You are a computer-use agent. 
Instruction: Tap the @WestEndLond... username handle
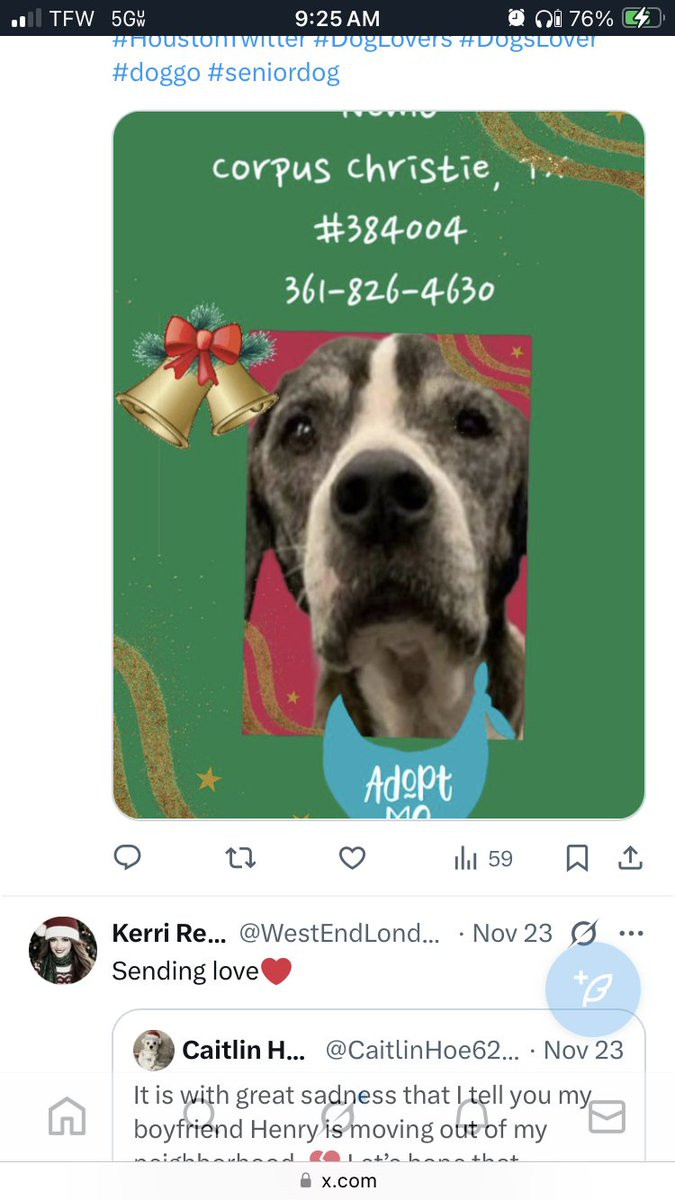tap(339, 933)
